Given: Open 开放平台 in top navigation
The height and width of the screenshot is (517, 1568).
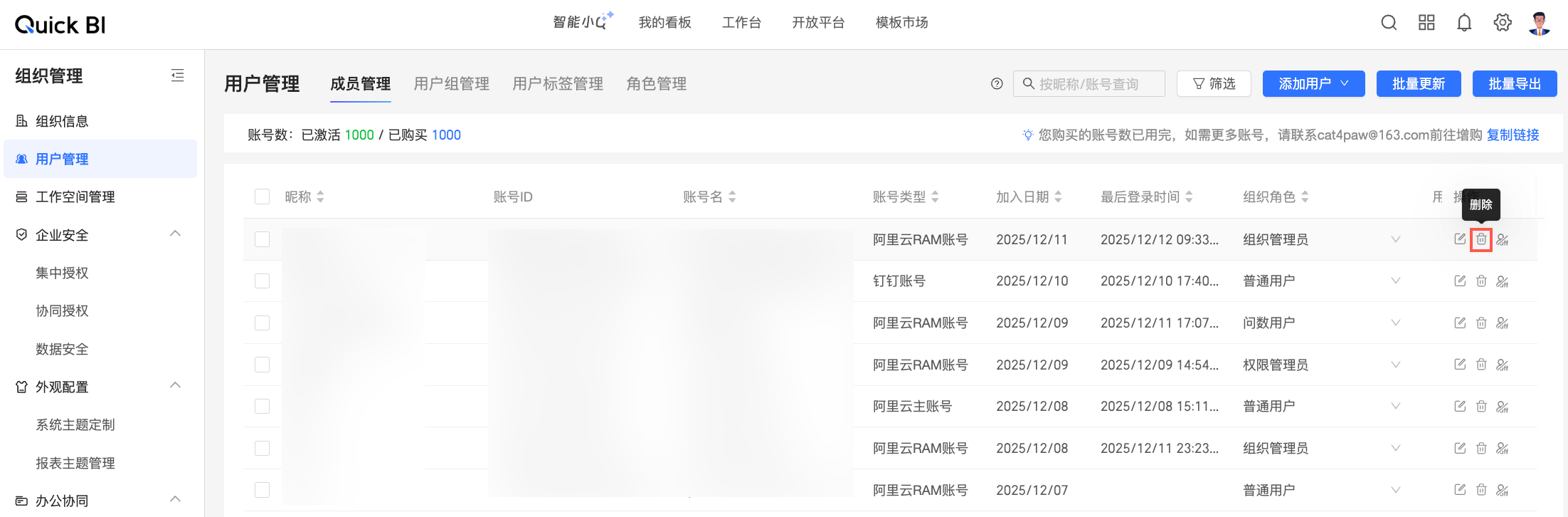Looking at the screenshot, I should [818, 23].
